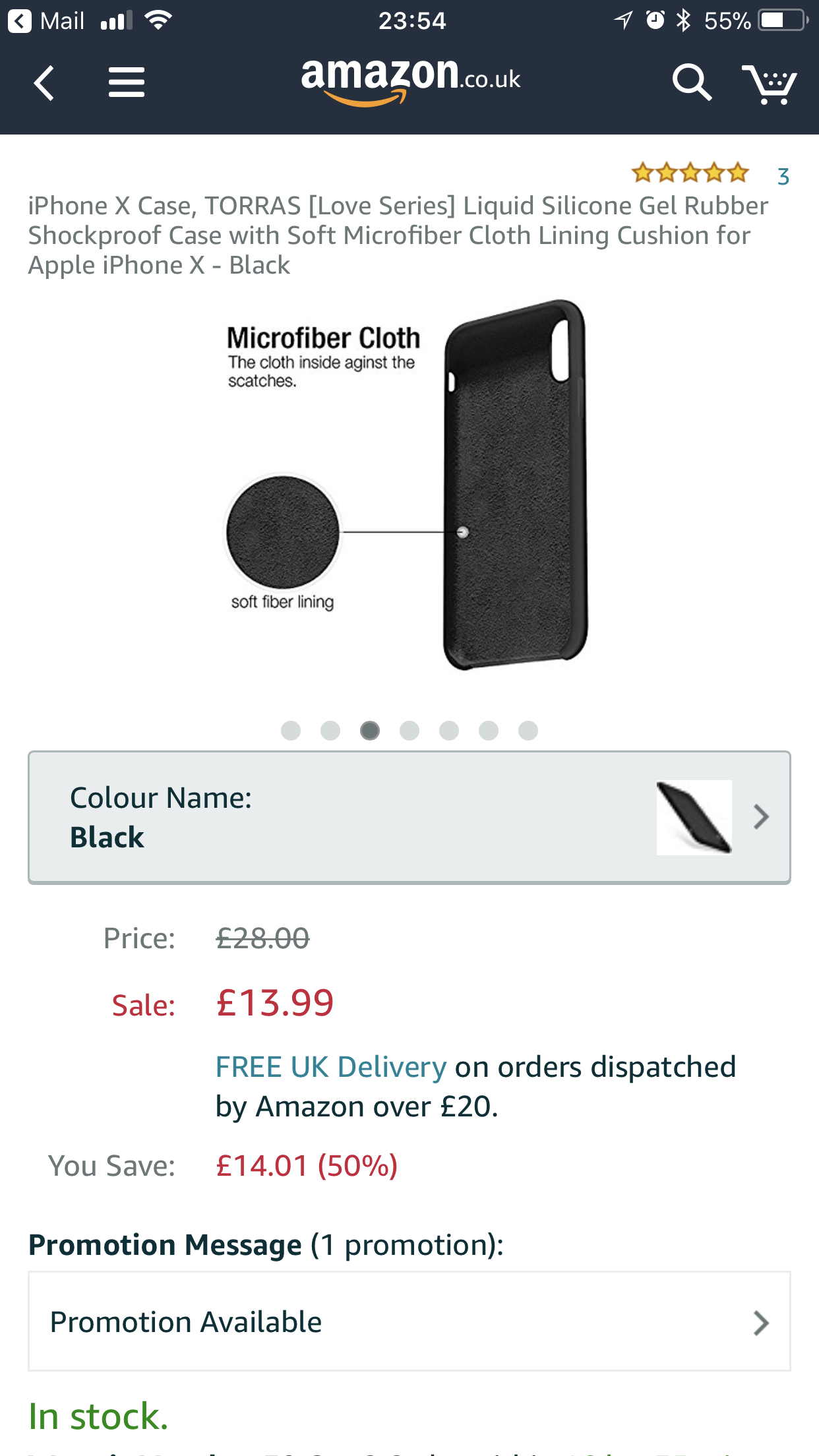Viewport: 819px width, 1456px height.
Task: Open the 3 customer reviews count
Action: [783, 177]
